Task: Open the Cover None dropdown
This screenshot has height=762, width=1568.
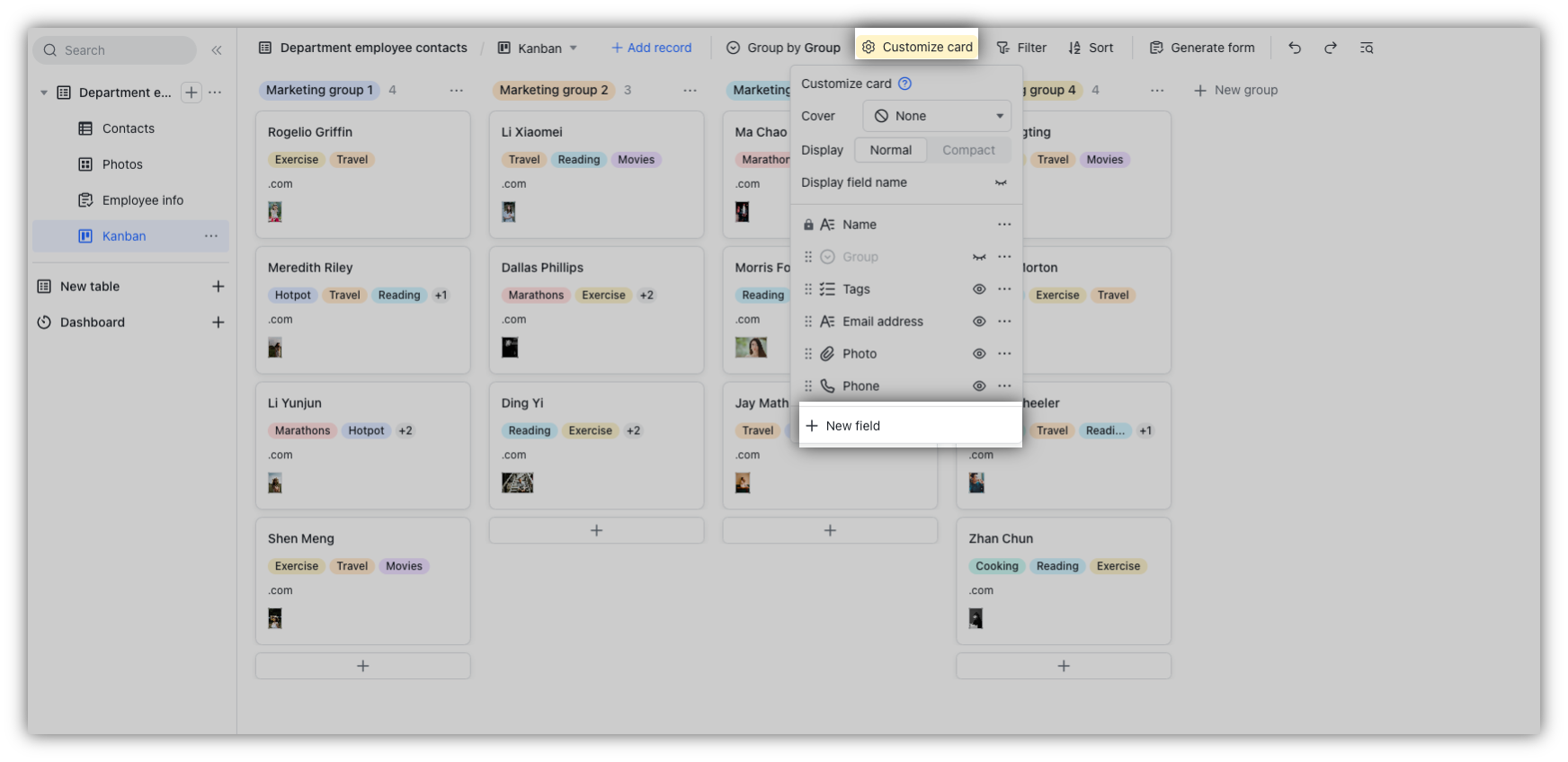Action: coord(937,116)
